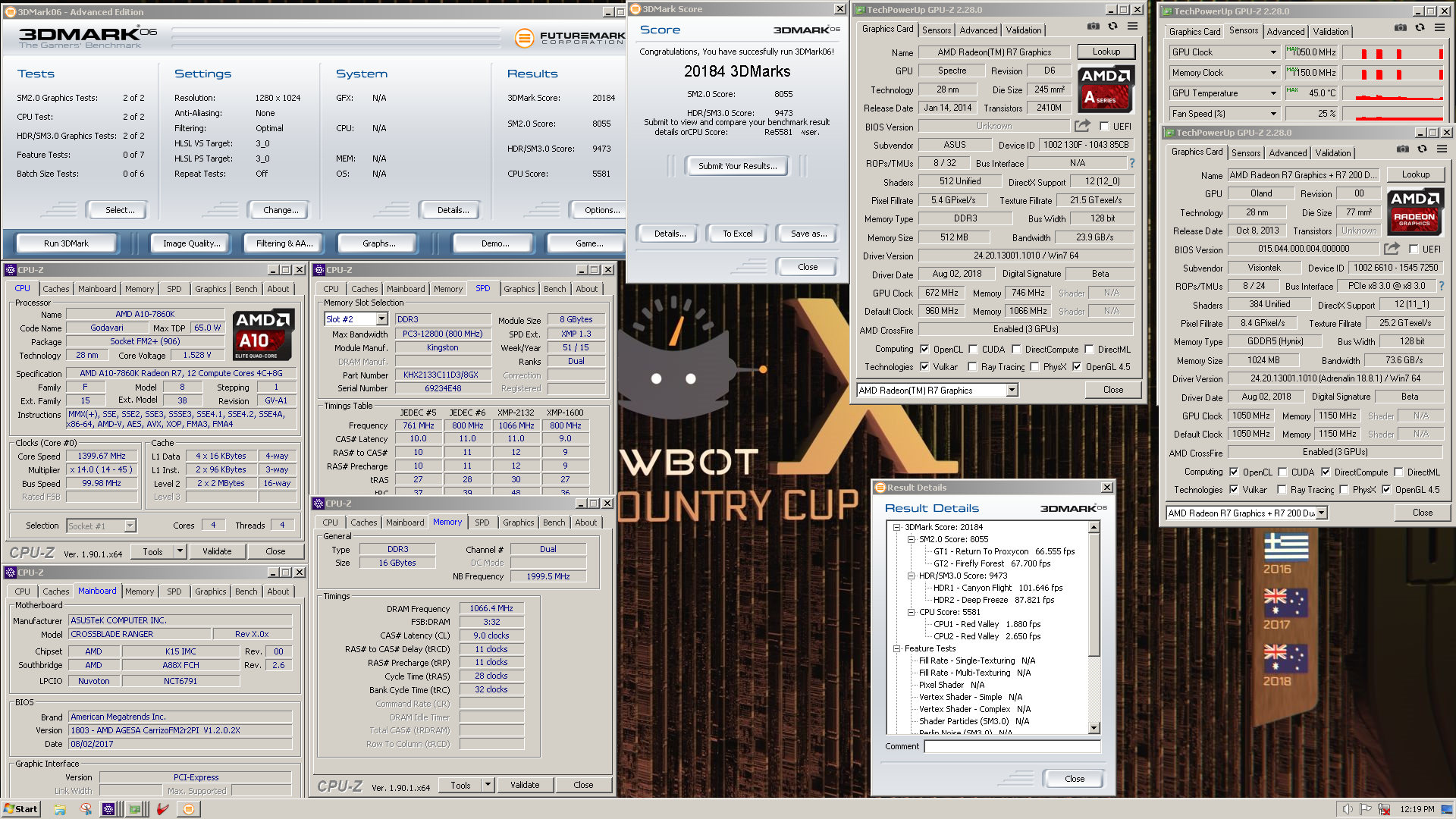Open the Memory Clock sensor dropdown
The width and height of the screenshot is (1456, 819).
click(1273, 73)
